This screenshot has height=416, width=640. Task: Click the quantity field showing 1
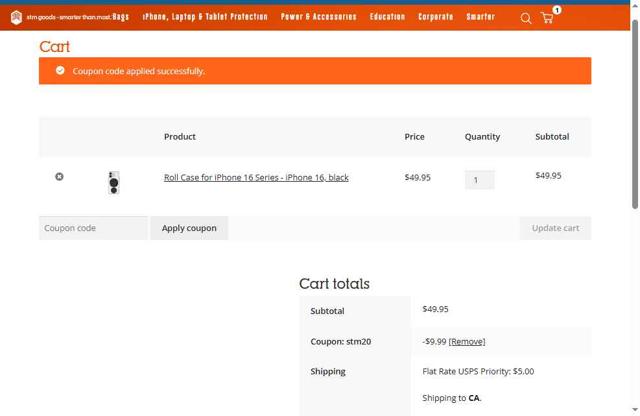480,180
